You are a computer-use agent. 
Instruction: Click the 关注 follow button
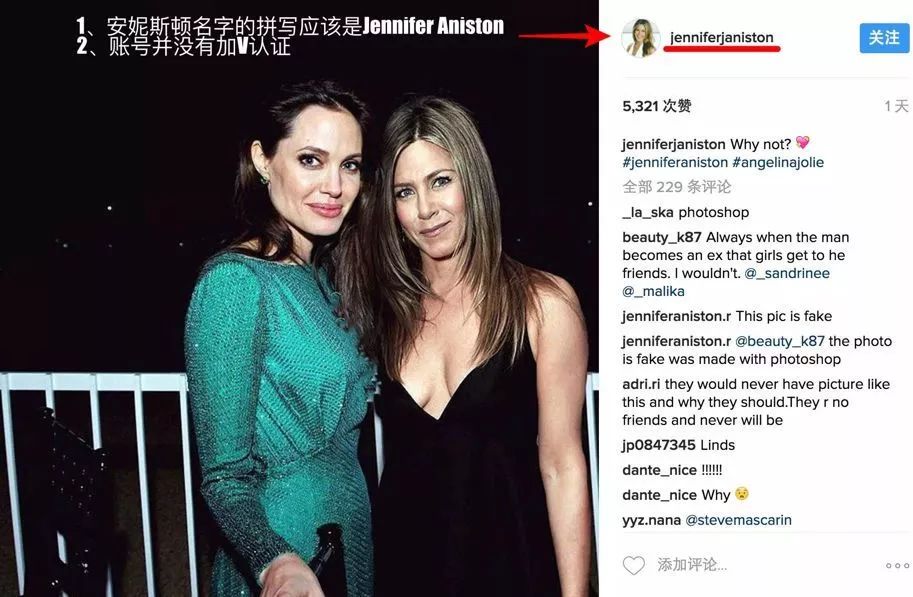[x=884, y=38]
